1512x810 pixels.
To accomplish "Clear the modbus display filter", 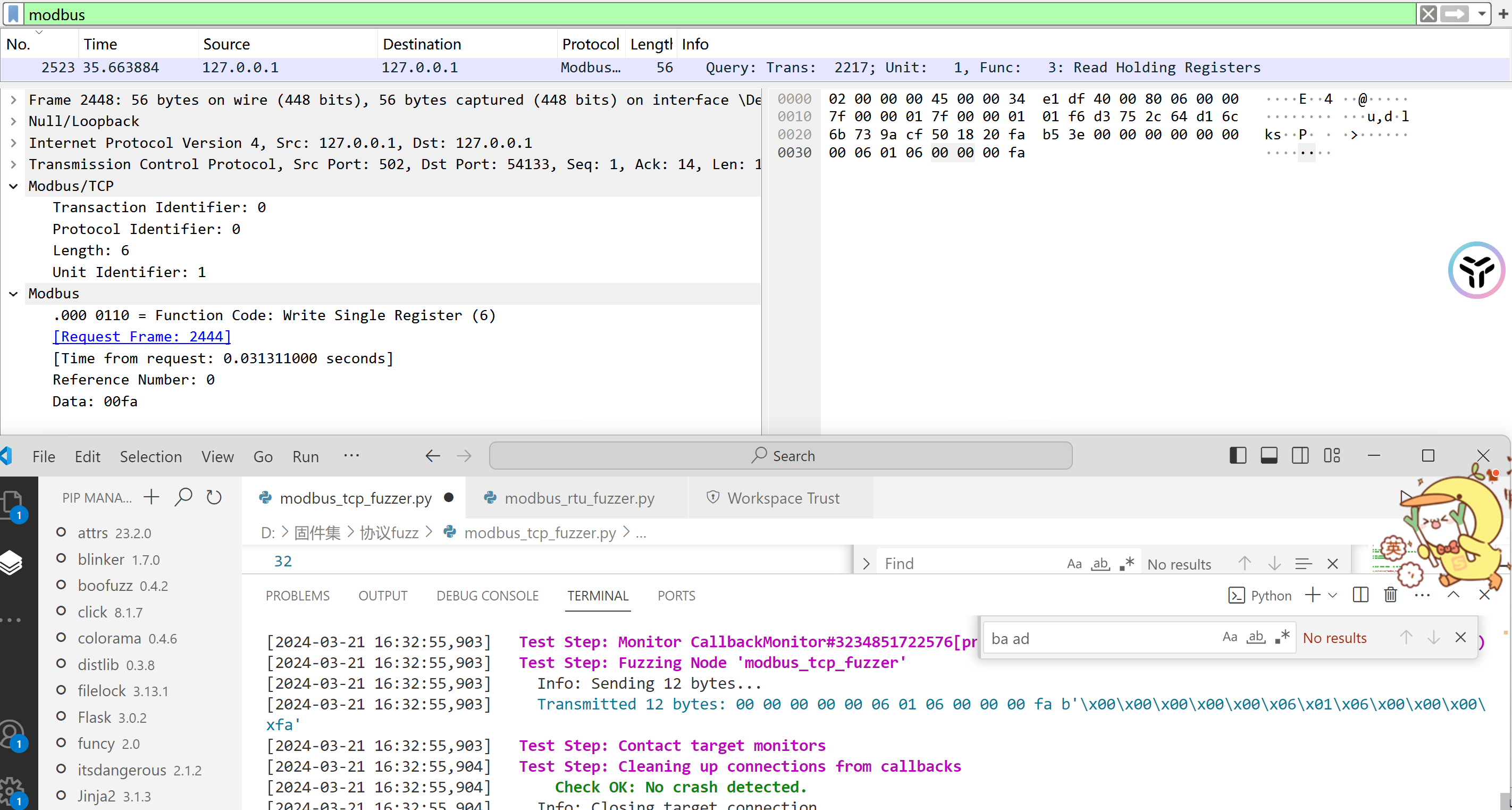I will pos(1428,14).
